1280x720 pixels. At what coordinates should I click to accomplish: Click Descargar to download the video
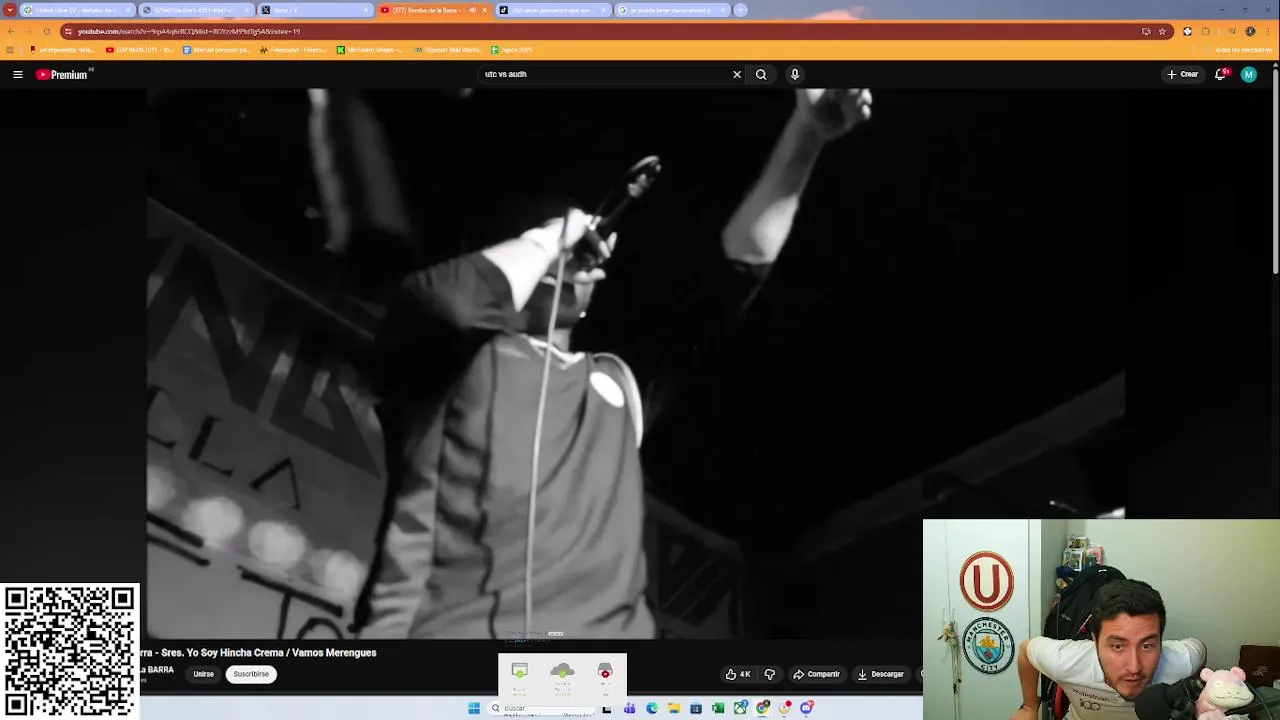pos(880,674)
